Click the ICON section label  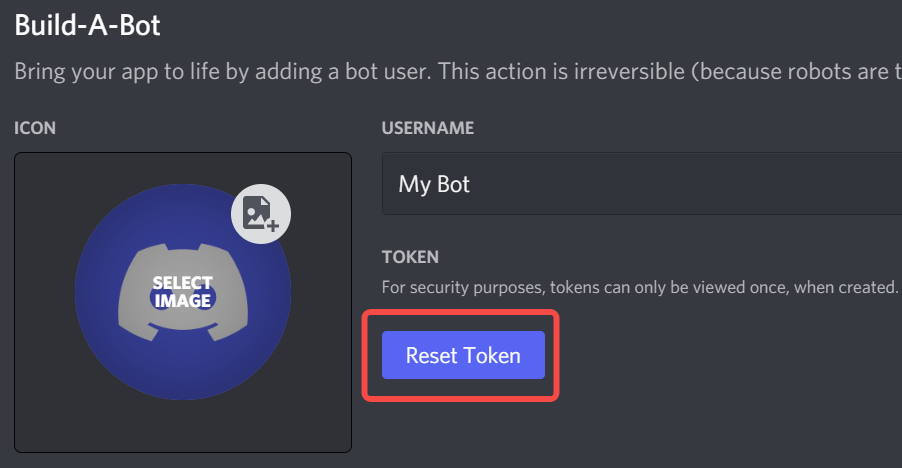pos(35,128)
